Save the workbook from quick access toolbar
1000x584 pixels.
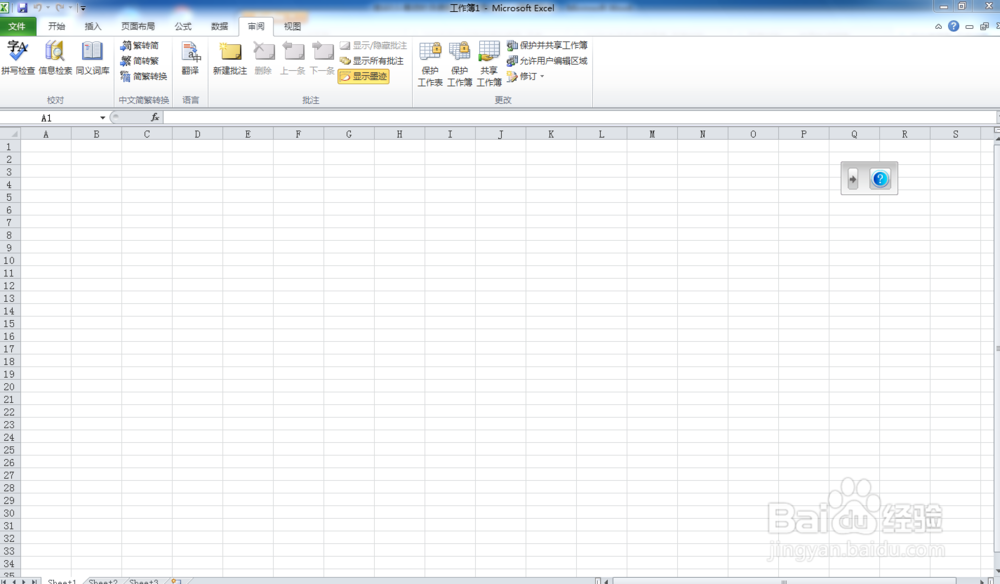(x=22, y=8)
